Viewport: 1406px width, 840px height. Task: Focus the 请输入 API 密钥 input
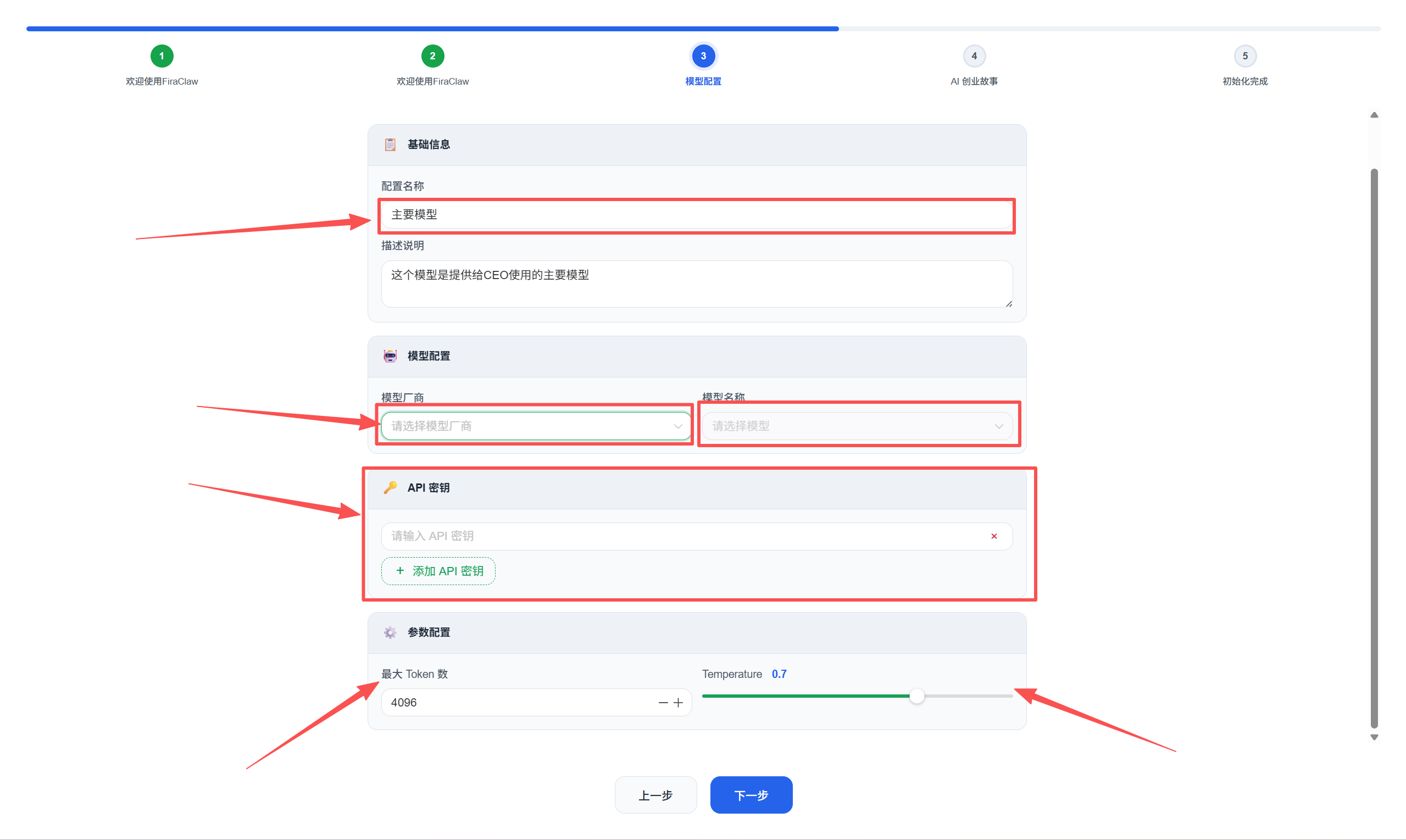pyautogui.click(x=697, y=536)
